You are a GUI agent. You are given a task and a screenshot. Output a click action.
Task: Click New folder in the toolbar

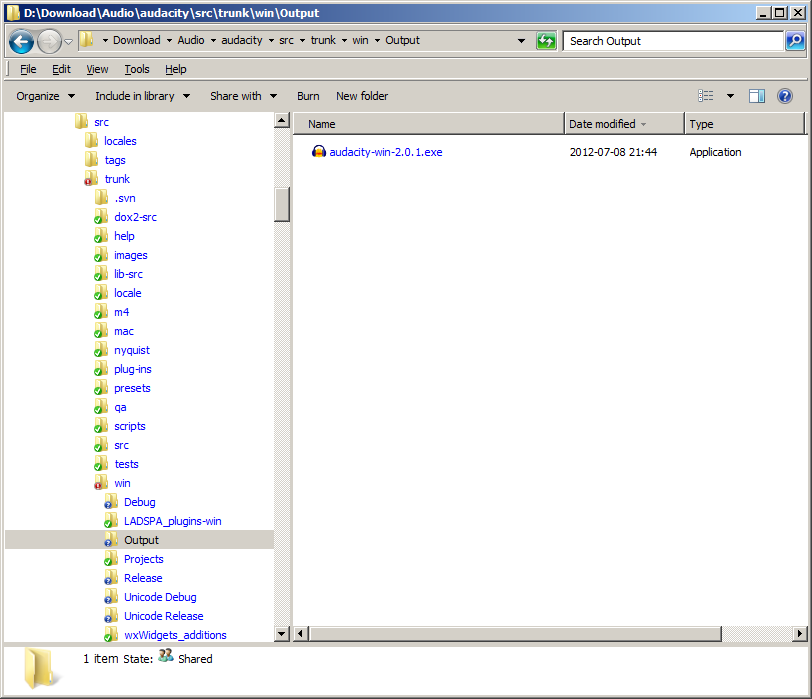[x=362, y=96]
